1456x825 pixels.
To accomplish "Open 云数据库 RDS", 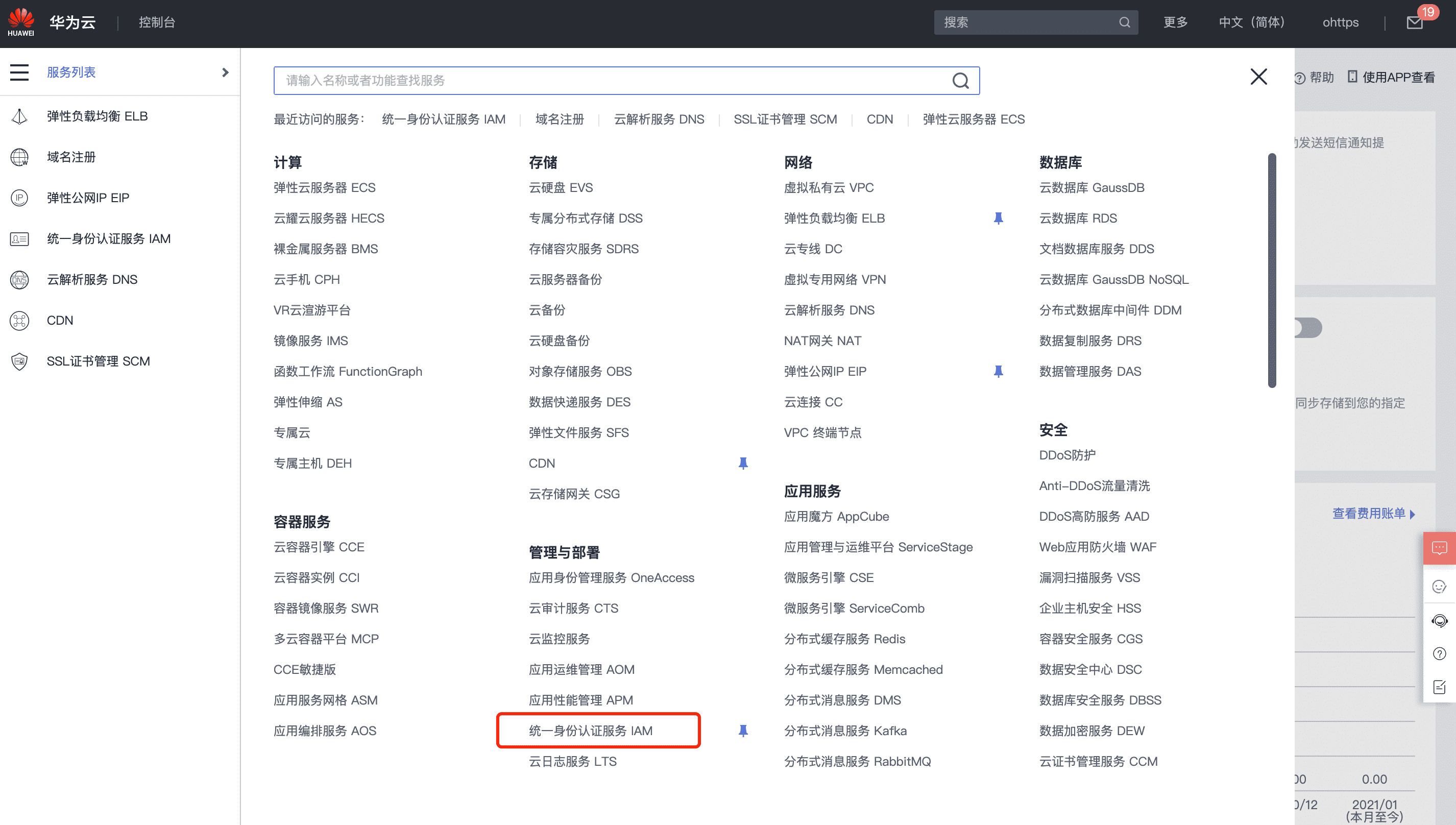I will pyautogui.click(x=1078, y=218).
